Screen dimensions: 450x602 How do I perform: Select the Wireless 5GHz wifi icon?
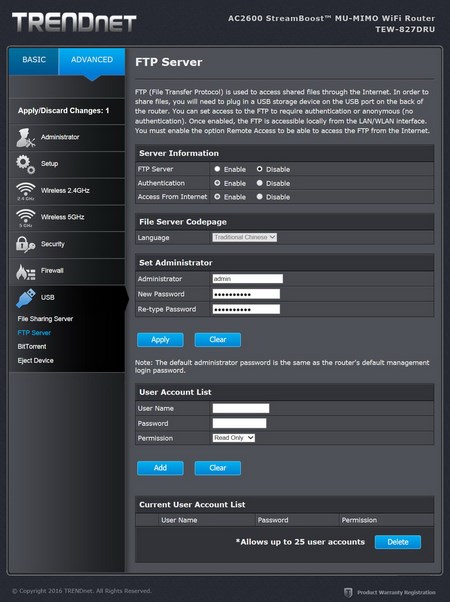pos(25,218)
